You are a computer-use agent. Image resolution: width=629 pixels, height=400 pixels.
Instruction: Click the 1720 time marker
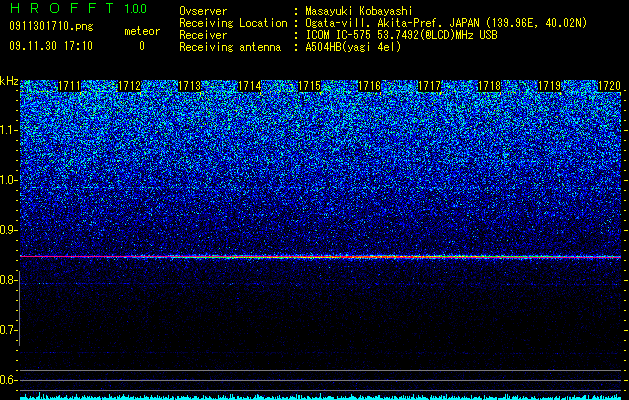point(609,86)
